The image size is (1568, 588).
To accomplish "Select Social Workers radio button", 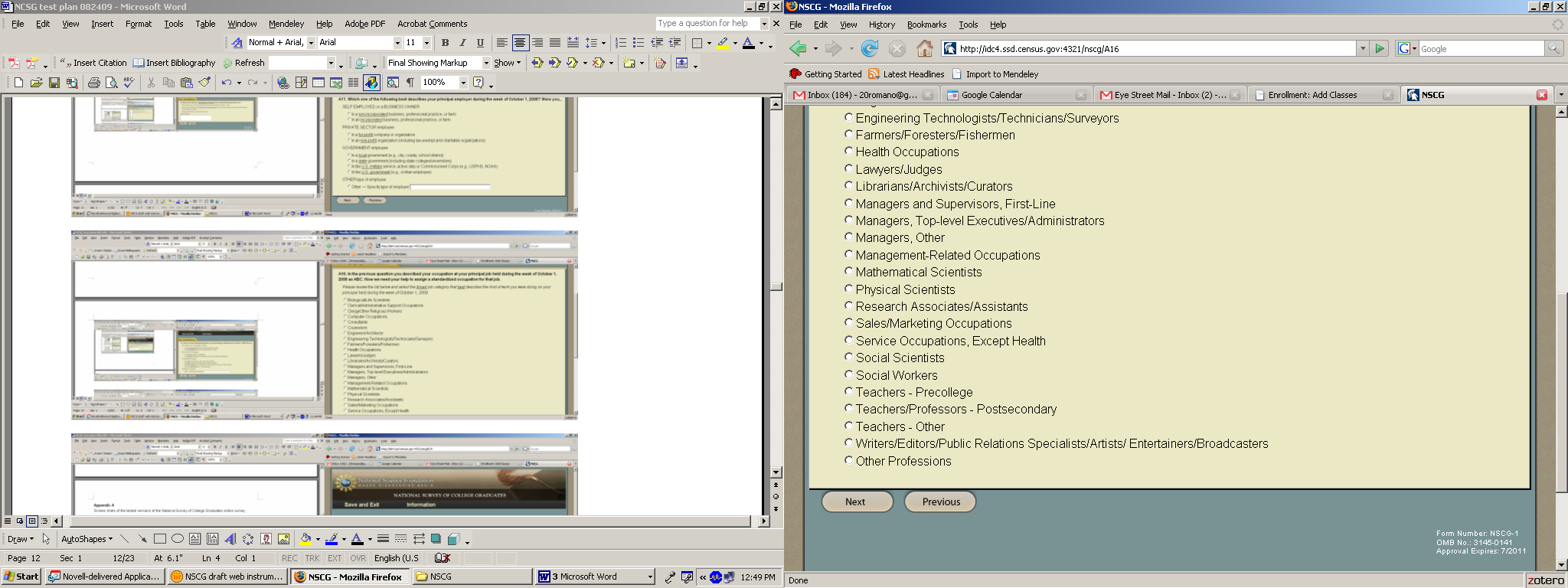I will 848,374.
